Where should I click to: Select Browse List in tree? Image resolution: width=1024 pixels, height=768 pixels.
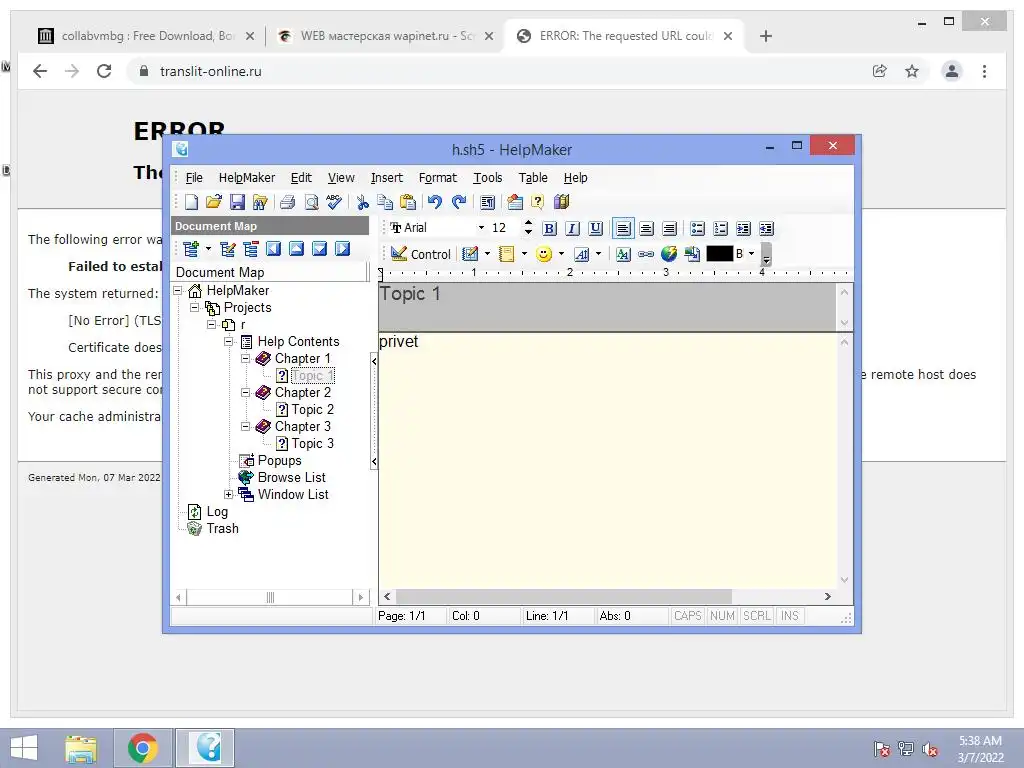[291, 477]
